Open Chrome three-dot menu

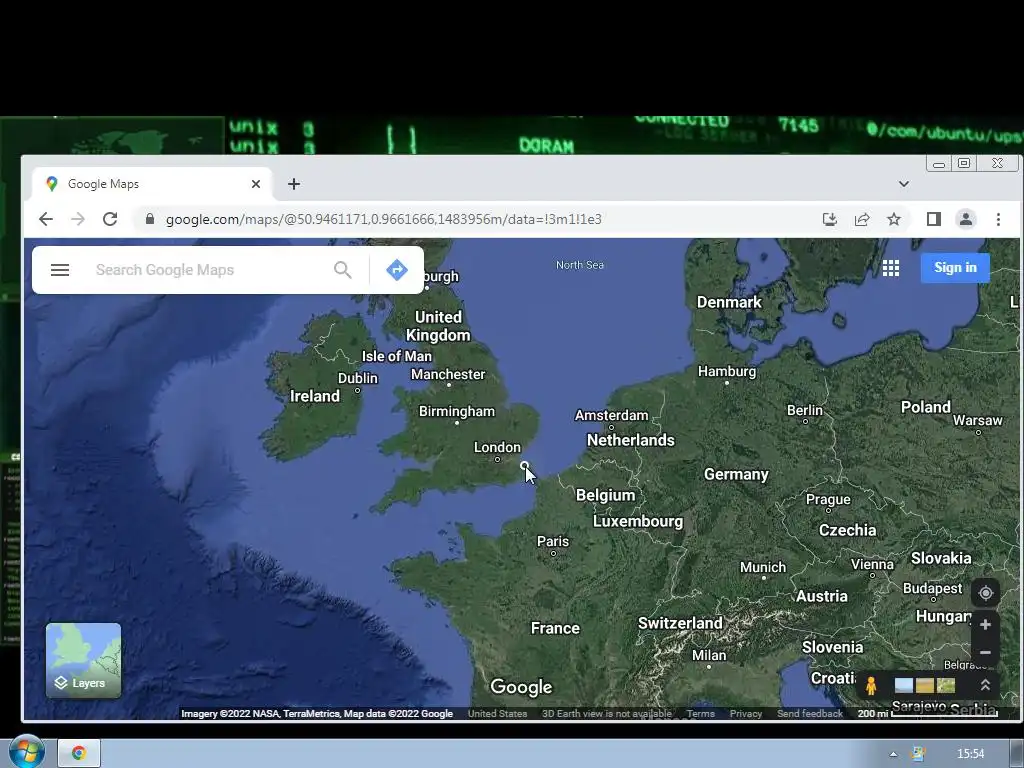click(998, 219)
